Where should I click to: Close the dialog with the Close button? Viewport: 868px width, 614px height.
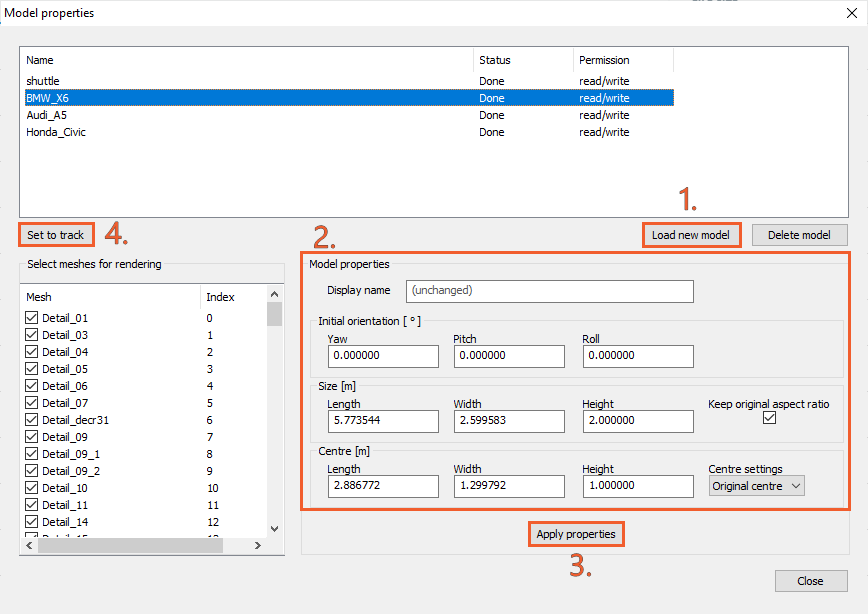[810, 581]
